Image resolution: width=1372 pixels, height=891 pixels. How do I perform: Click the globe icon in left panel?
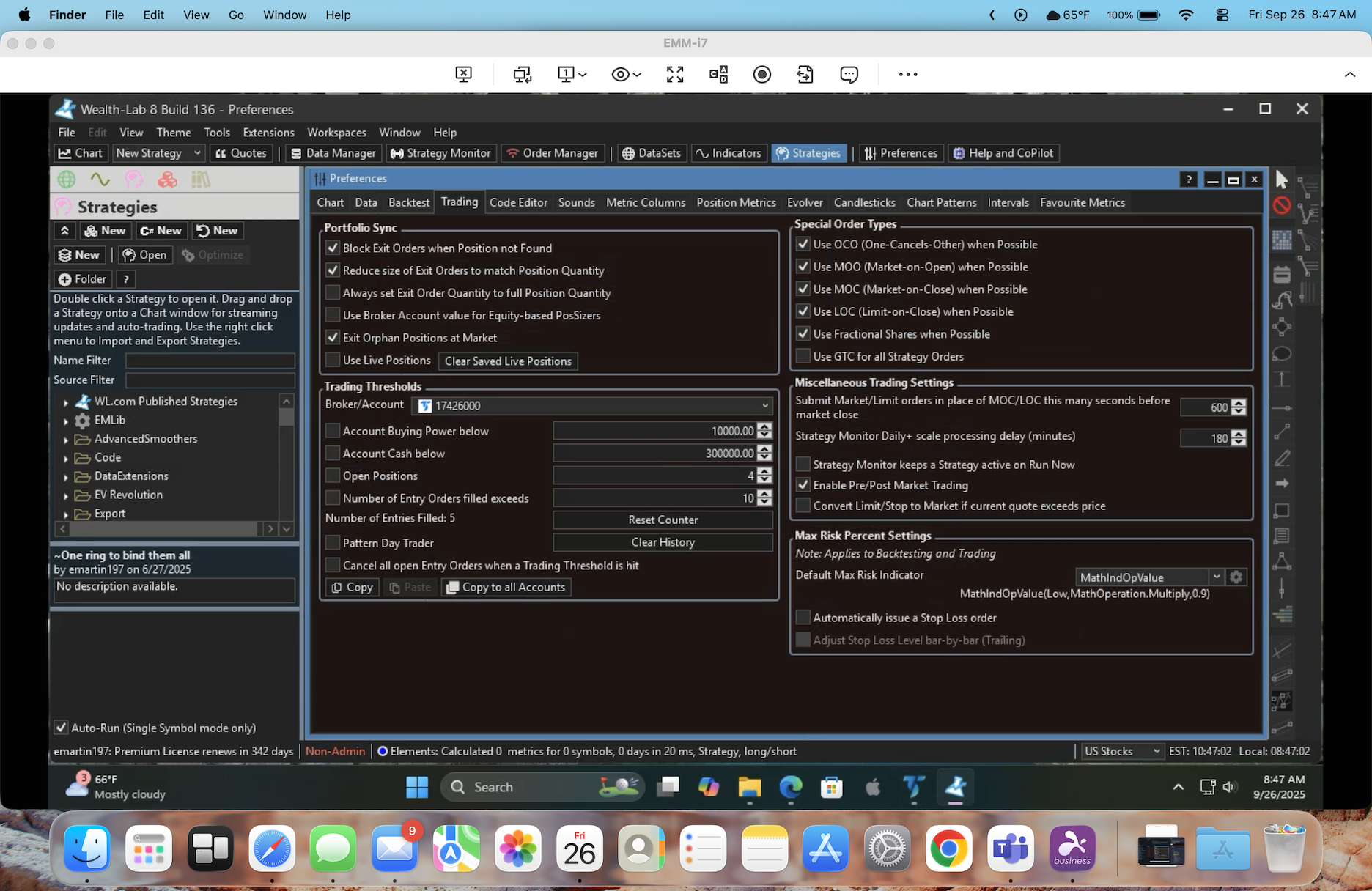click(67, 180)
